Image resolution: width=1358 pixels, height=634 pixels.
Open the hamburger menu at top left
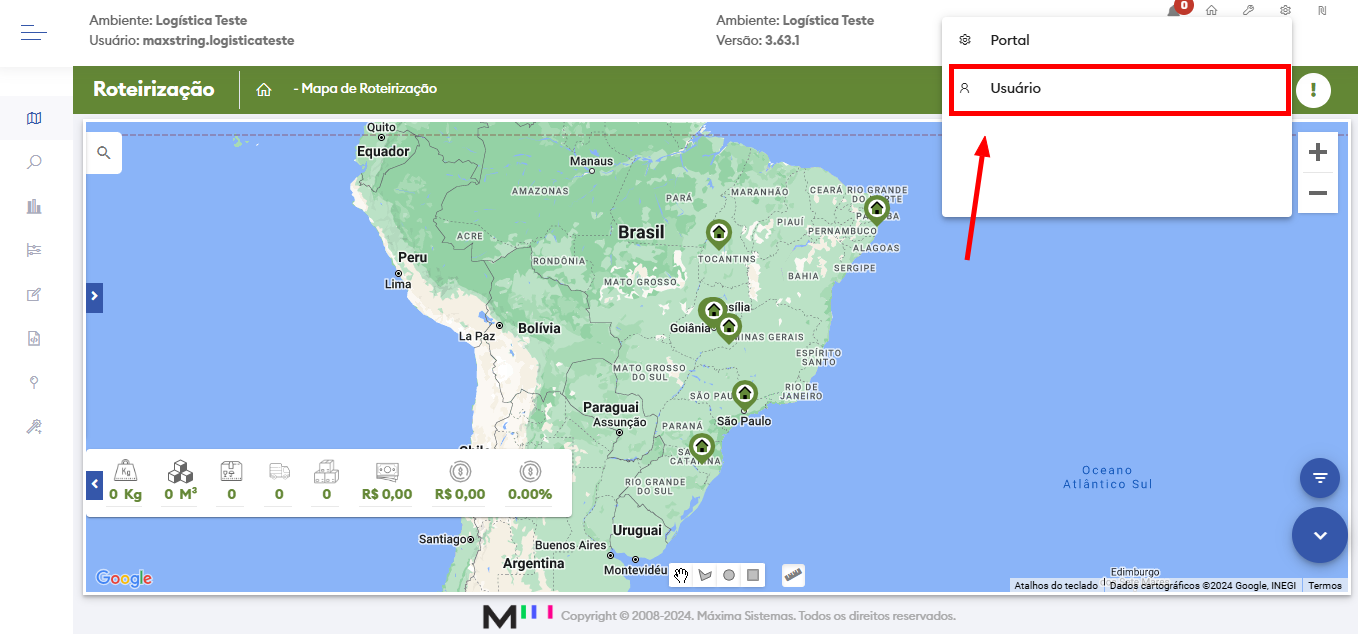[33, 31]
